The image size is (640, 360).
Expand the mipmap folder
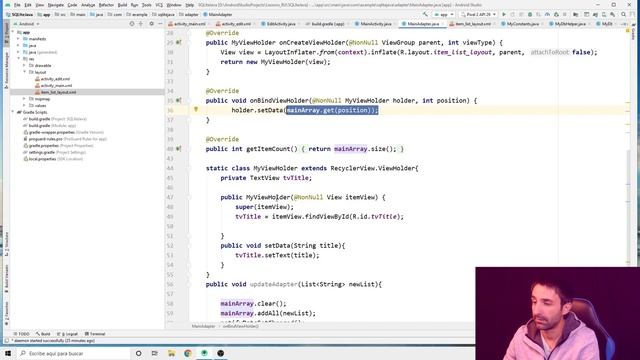click(24, 99)
